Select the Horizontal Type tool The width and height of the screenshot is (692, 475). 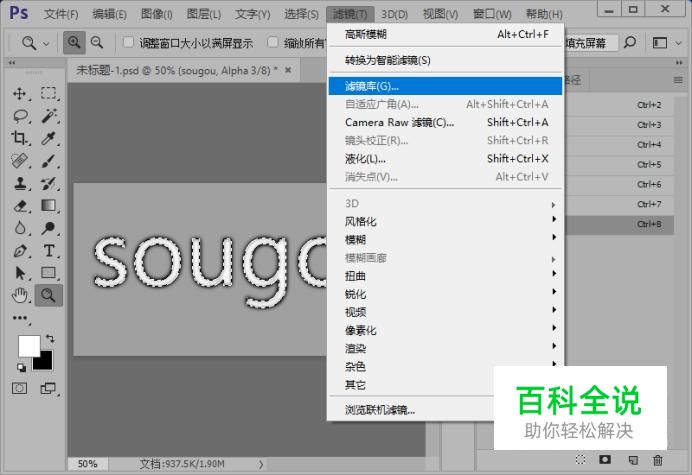point(49,251)
